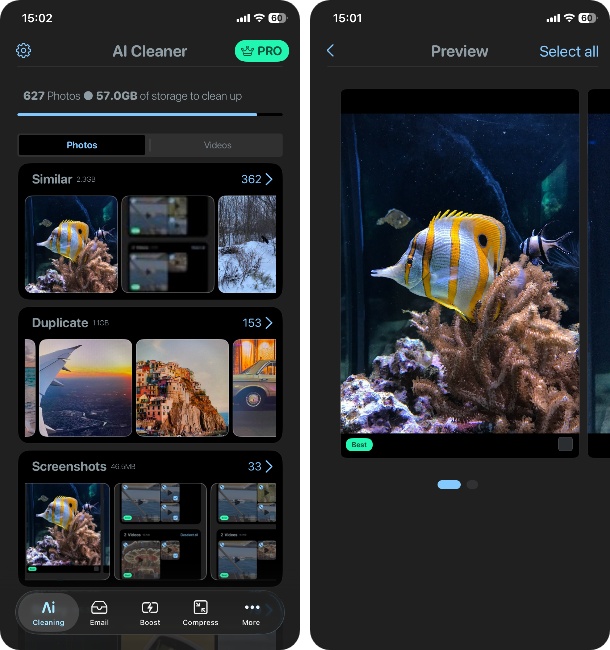610x650 pixels.
Task: Expand the Screenshots category chevron
Action: pos(269,467)
